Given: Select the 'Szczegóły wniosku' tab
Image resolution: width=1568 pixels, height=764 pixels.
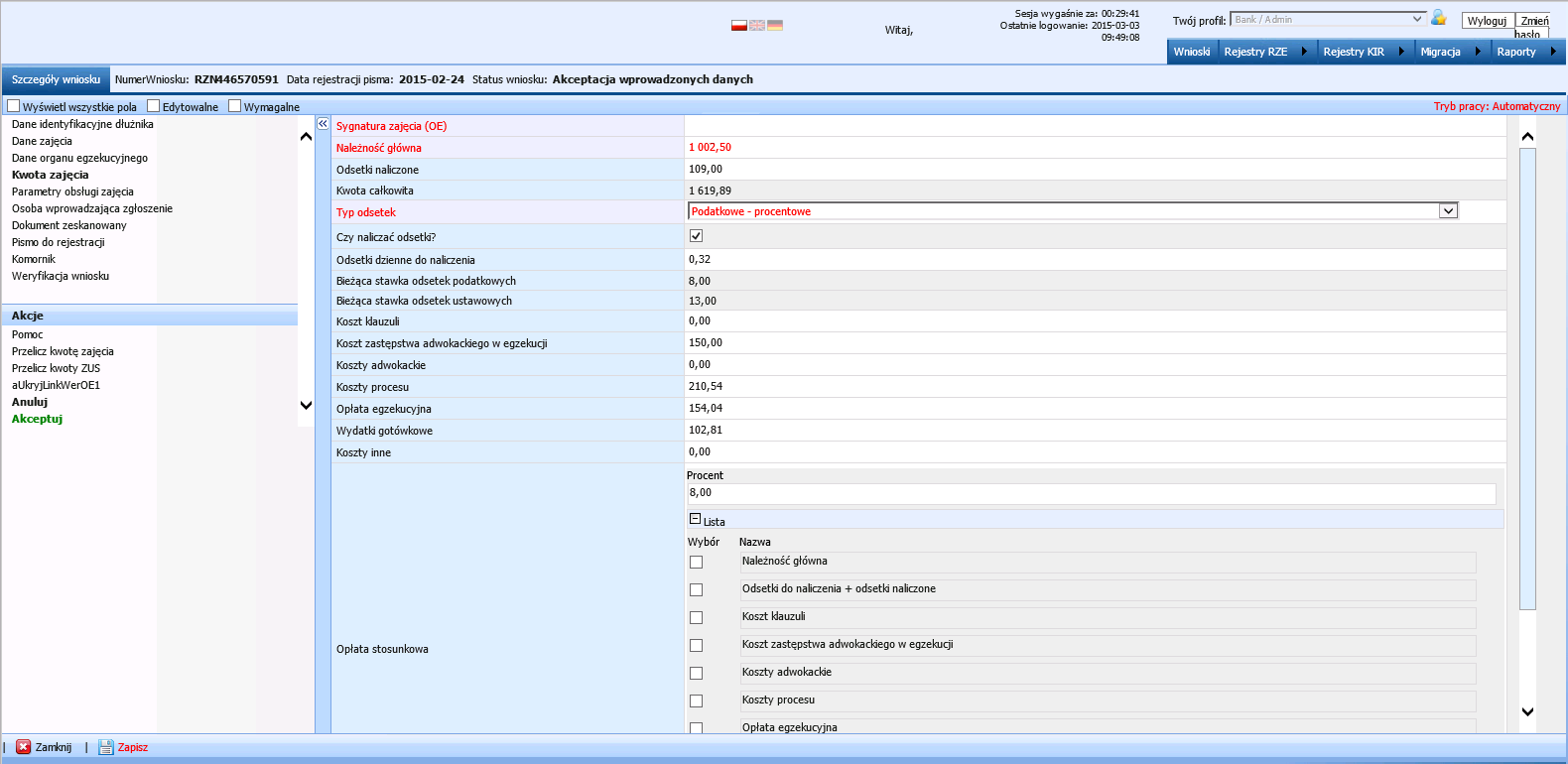Looking at the screenshot, I should [x=56, y=79].
